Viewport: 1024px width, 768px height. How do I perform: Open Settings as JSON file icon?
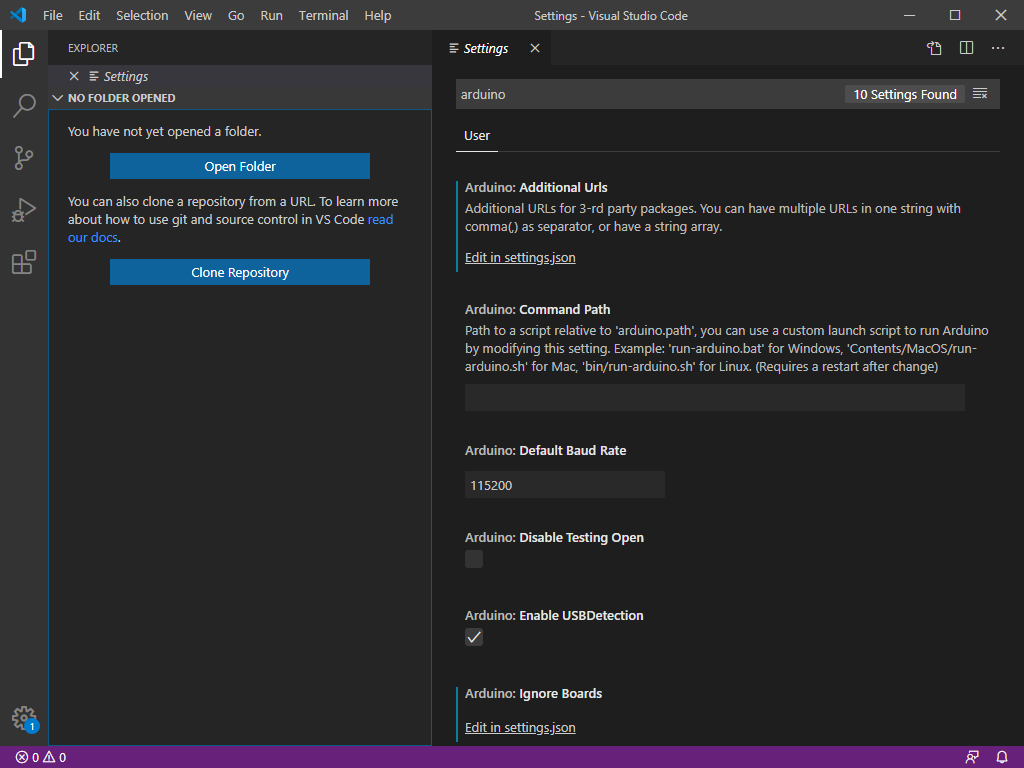coord(935,48)
